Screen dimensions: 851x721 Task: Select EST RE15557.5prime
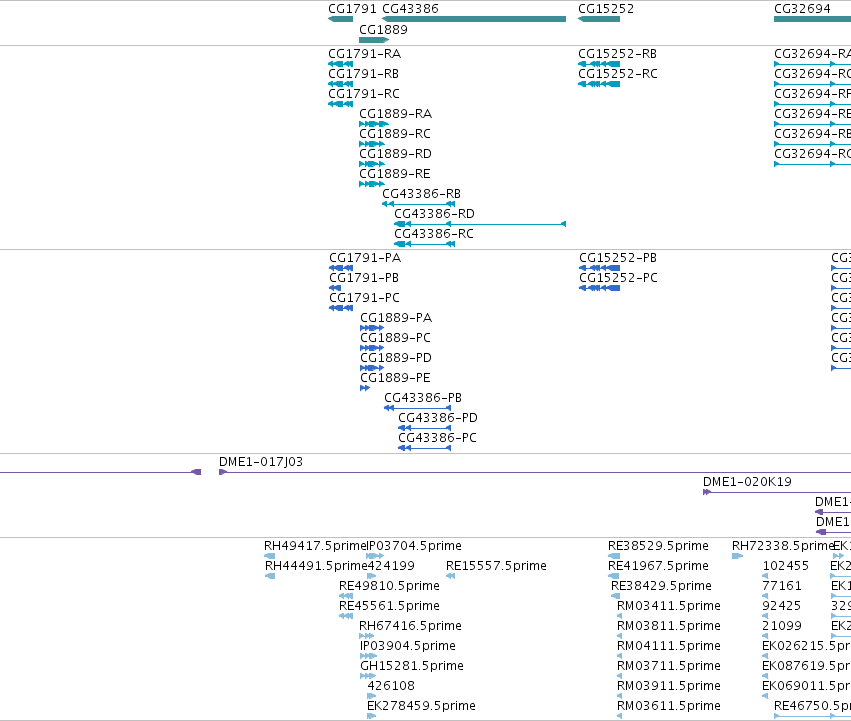click(496, 566)
